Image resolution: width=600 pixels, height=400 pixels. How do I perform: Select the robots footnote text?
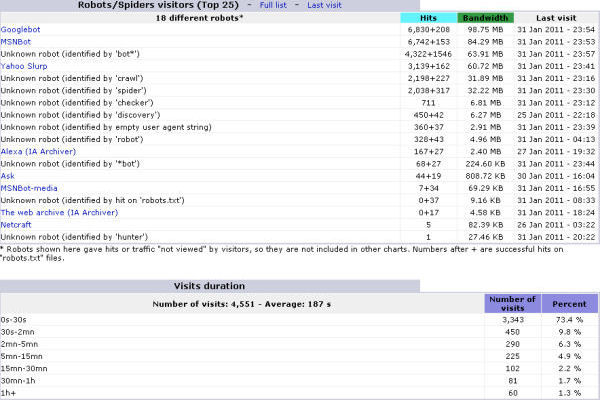point(282,253)
